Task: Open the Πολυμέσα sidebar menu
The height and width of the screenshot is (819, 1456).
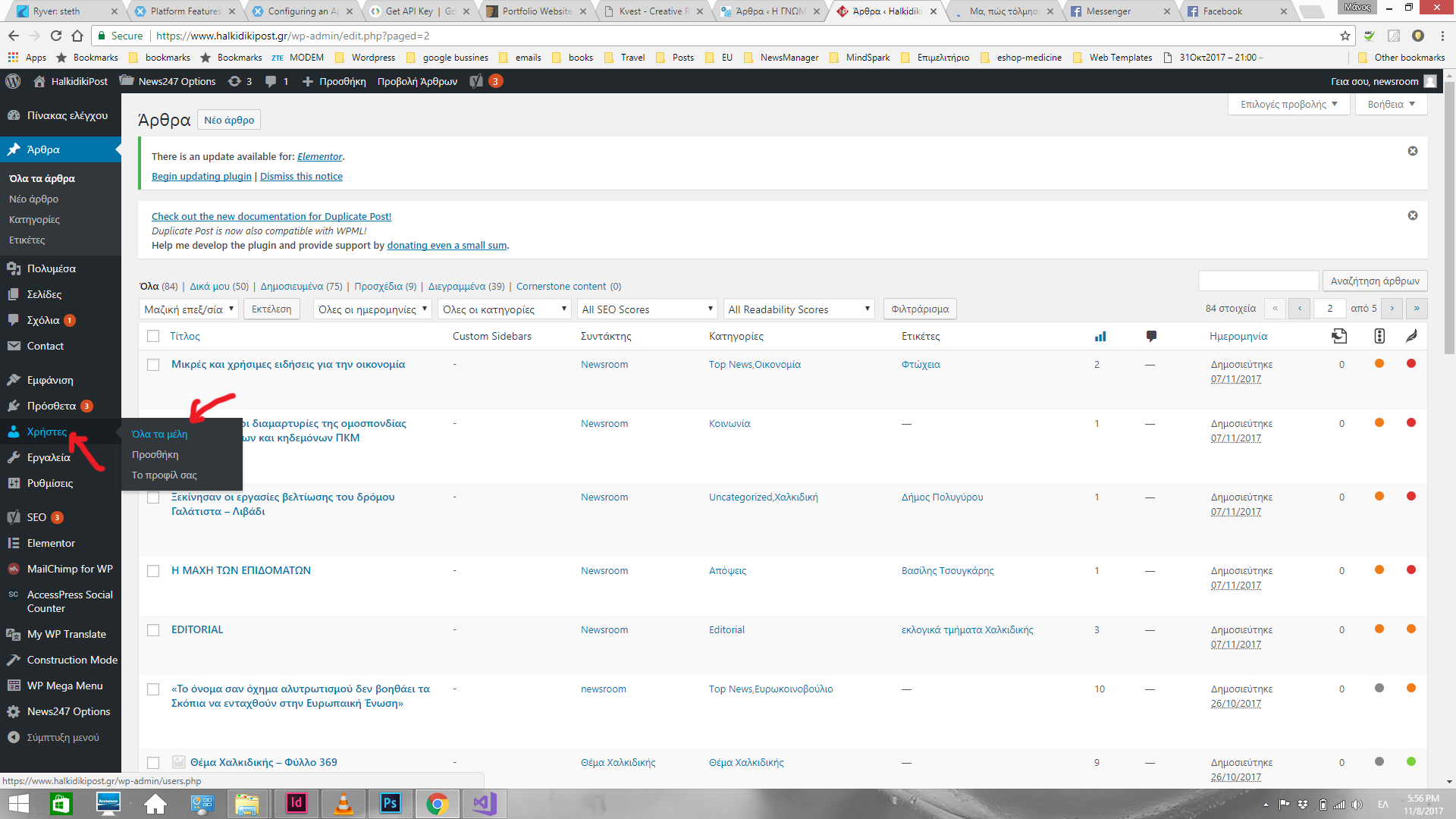Action: 51,268
